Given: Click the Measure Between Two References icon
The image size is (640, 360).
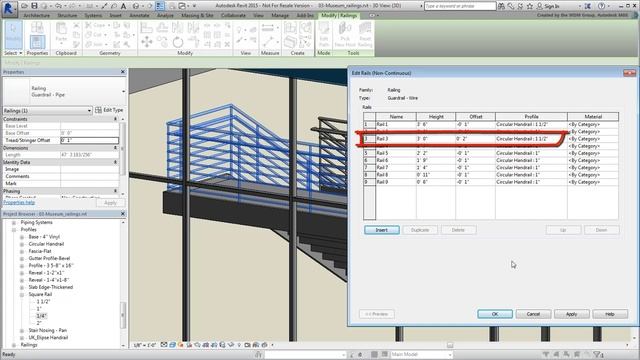Looking at the screenshot, I should (268, 28).
